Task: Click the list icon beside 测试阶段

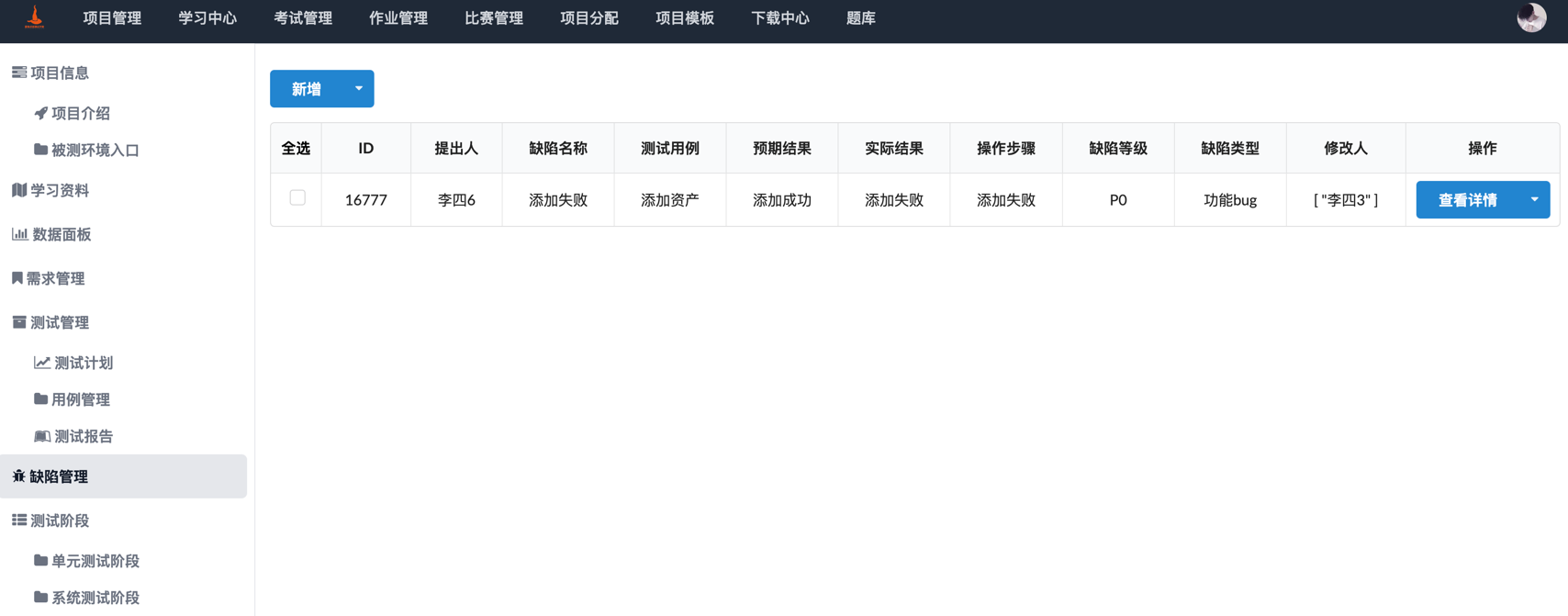Action: point(19,521)
